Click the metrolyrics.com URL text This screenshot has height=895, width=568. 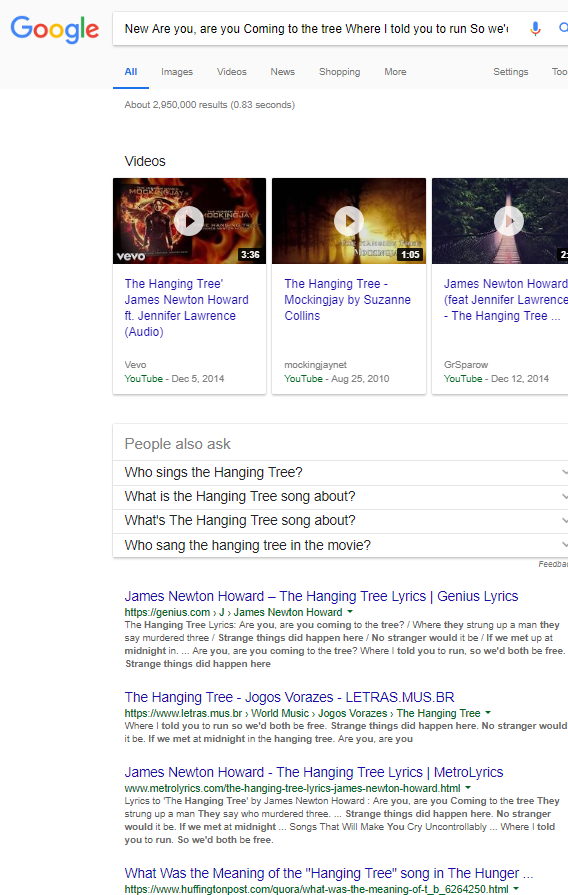pos(292,789)
